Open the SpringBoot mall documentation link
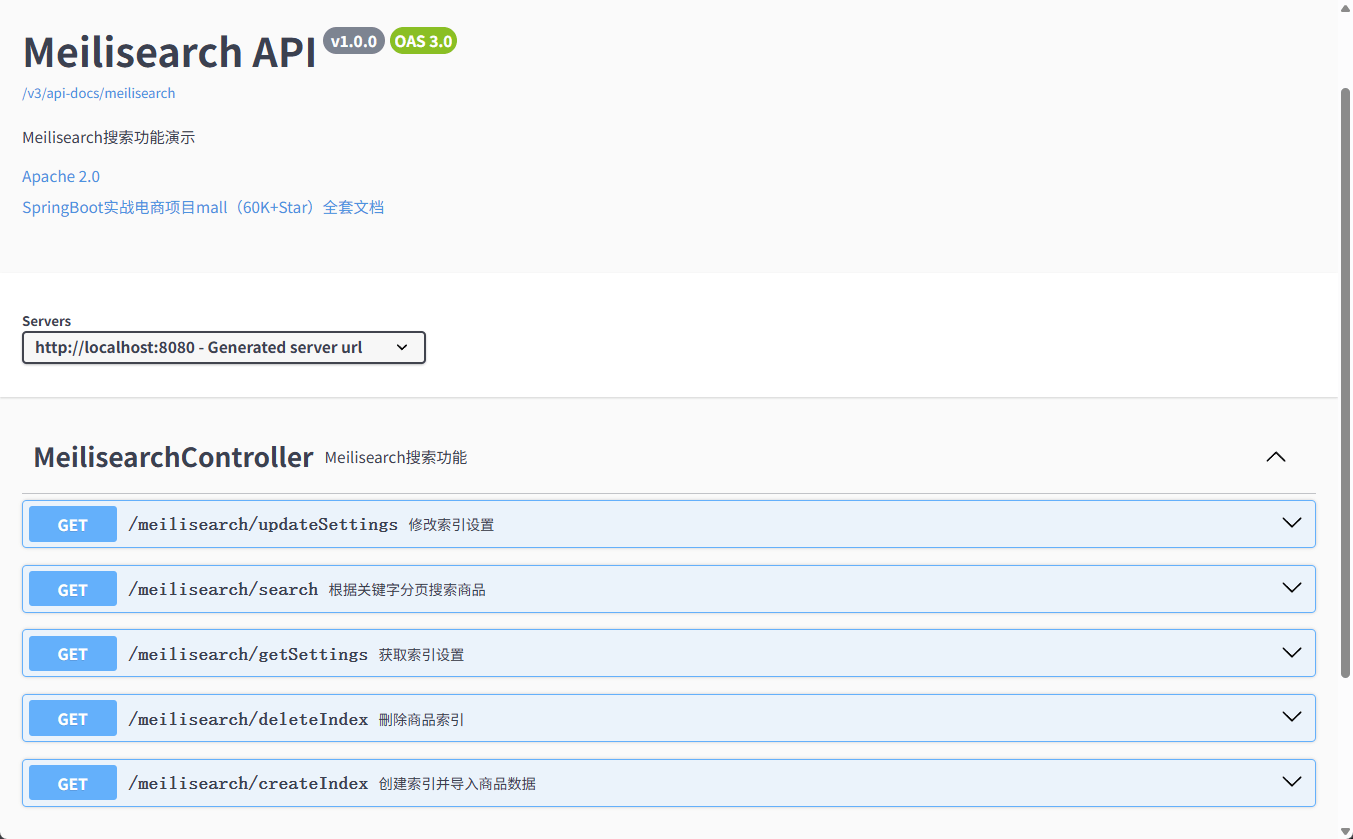The height and width of the screenshot is (839, 1353). tap(203, 208)
